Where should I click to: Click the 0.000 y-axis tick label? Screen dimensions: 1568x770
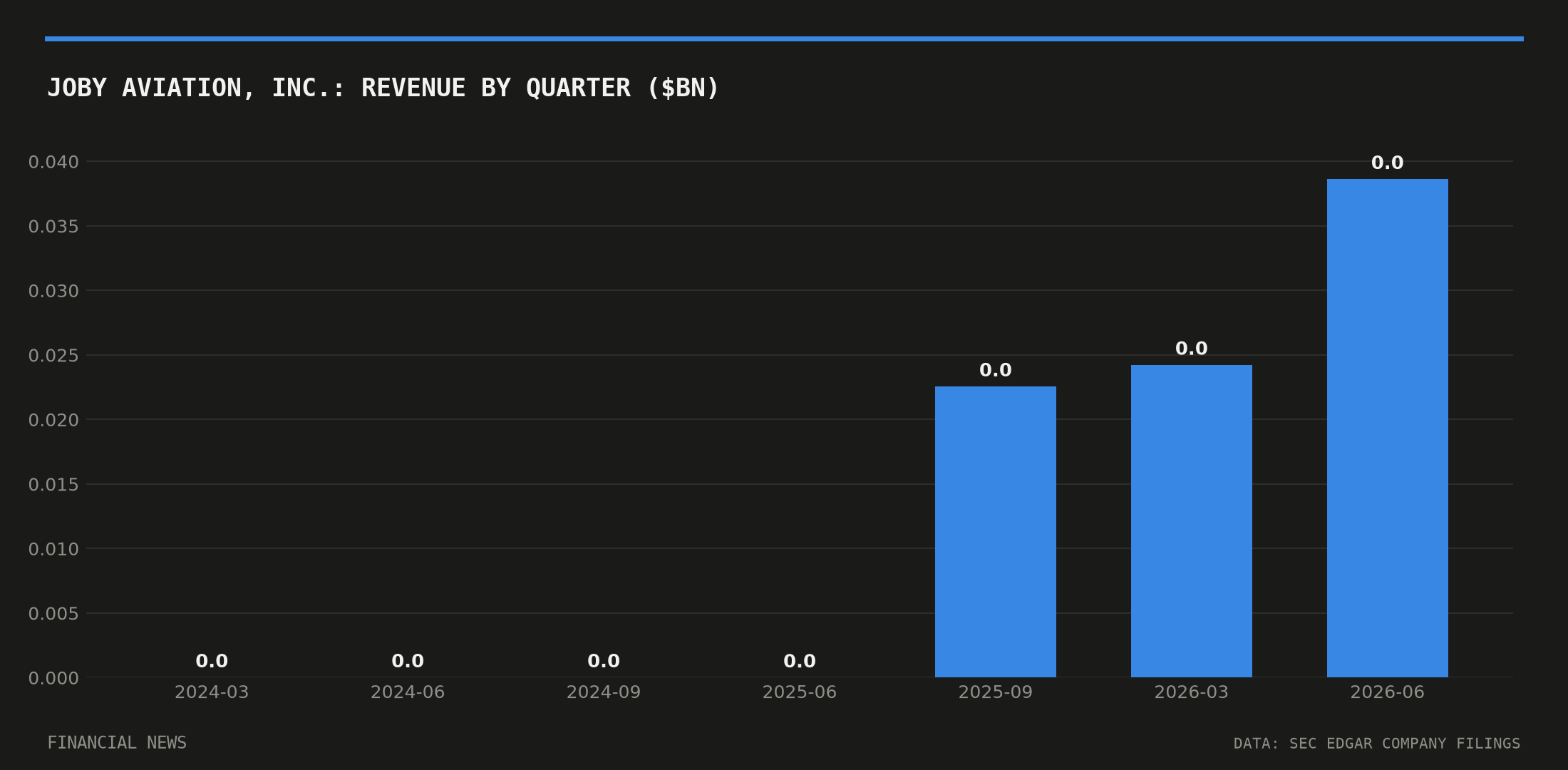pos(53,679)
